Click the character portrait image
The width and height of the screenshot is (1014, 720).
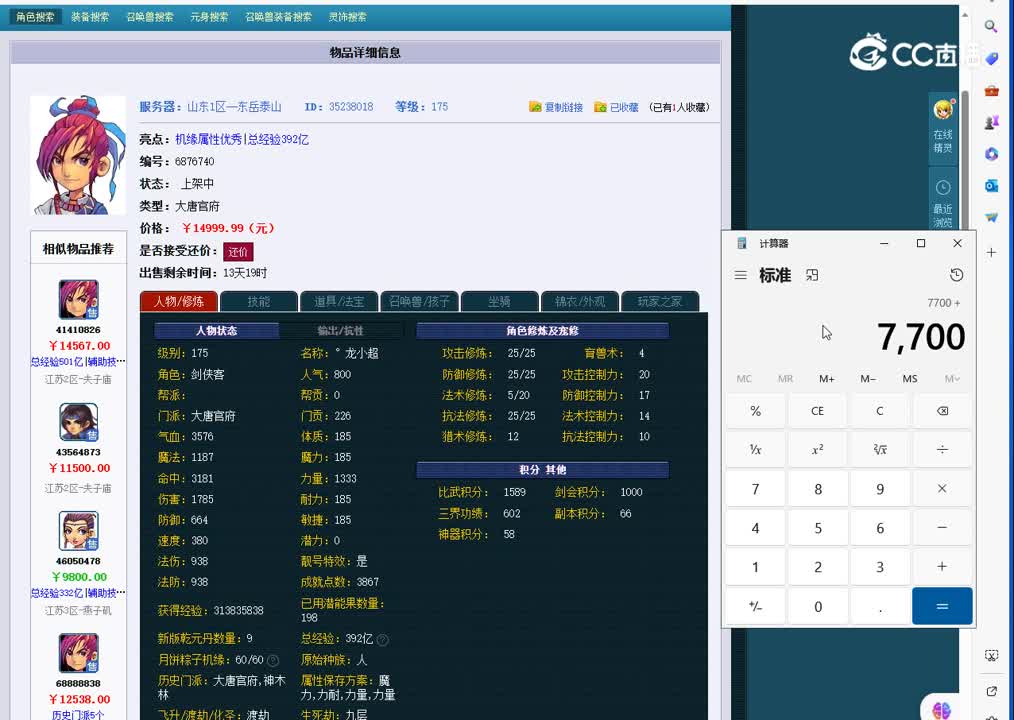(78, 155)
